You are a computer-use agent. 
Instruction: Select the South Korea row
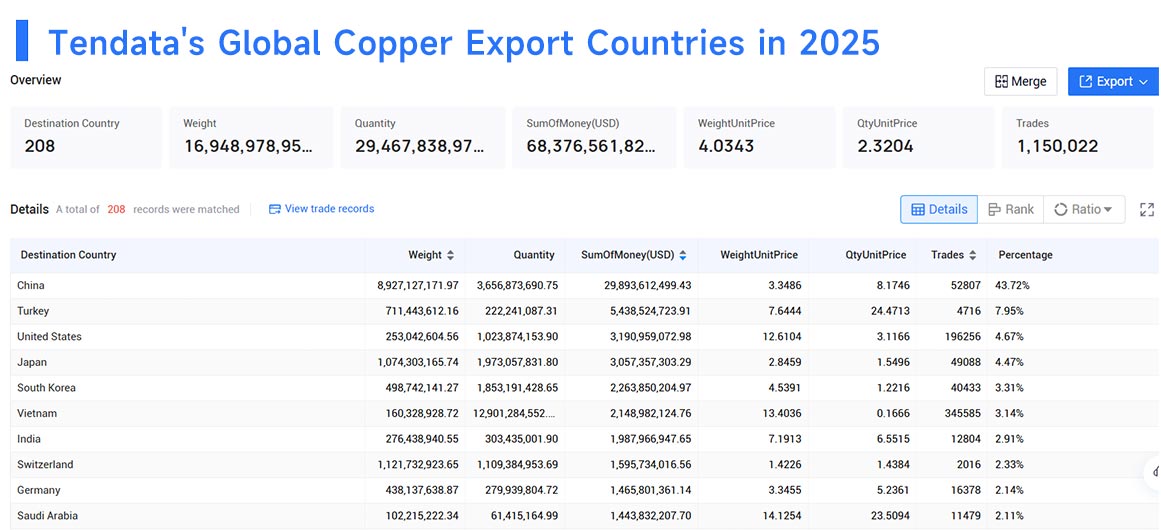(584, 387)
